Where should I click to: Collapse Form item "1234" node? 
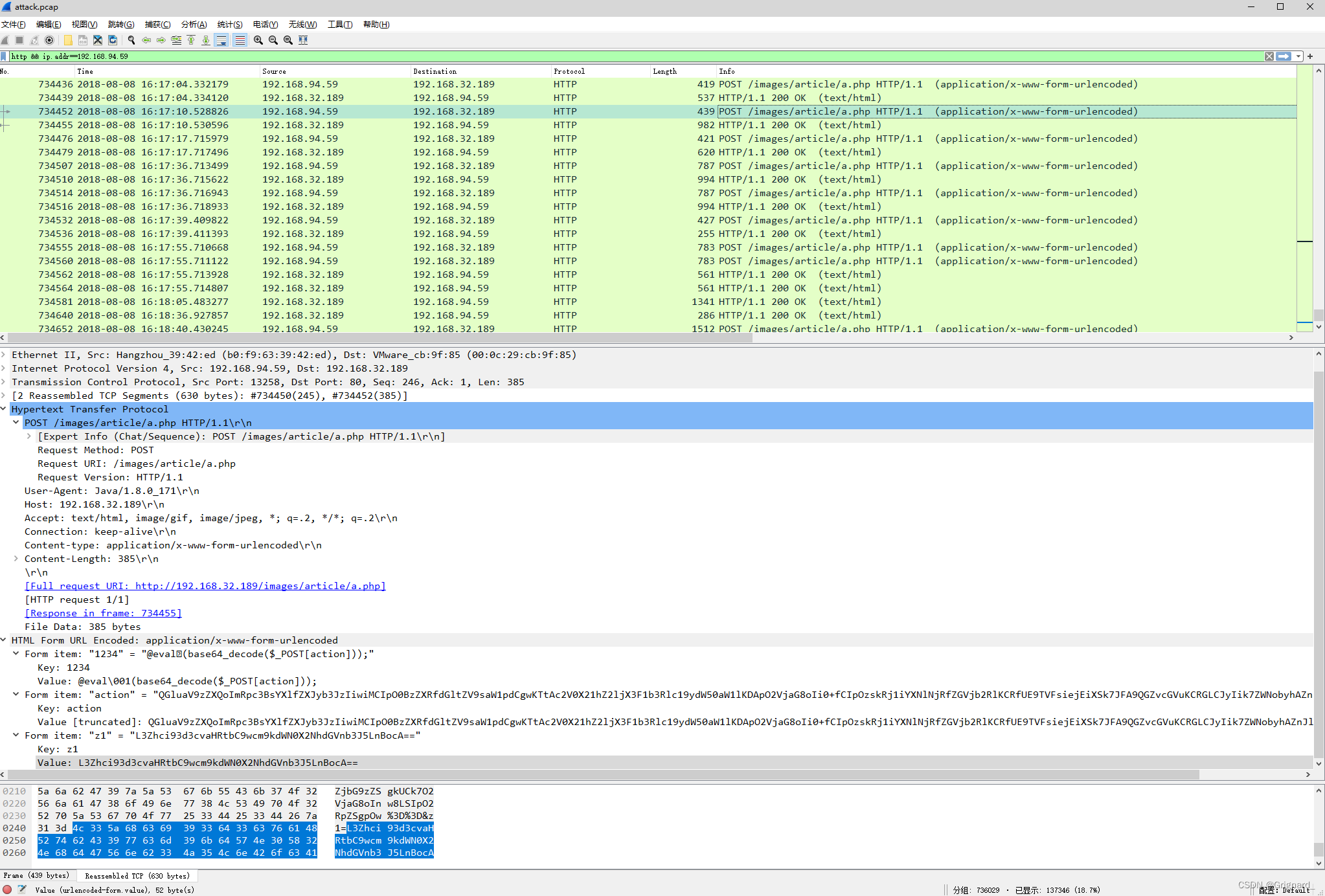tap(16, 654)
